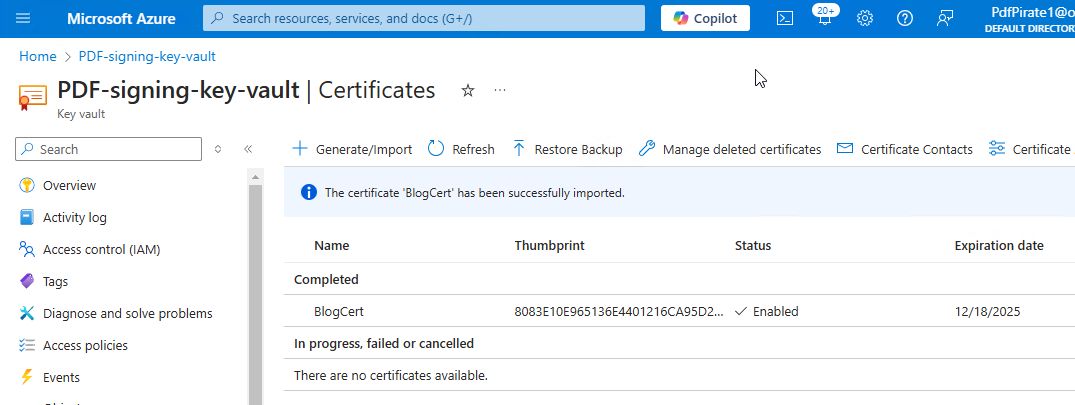Image resolution: width=1075 pixels, height=405 pixels.
Task: Open the Activity log menu item
Action: pos(75,217)
